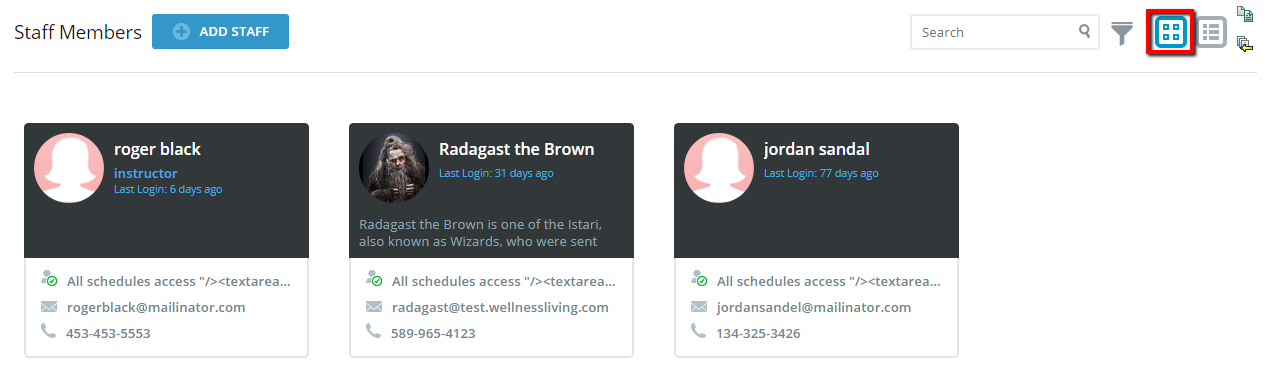The image size is (1282, 366).
Task: Open the jordan sandal staff name
Action: point(817,149)
